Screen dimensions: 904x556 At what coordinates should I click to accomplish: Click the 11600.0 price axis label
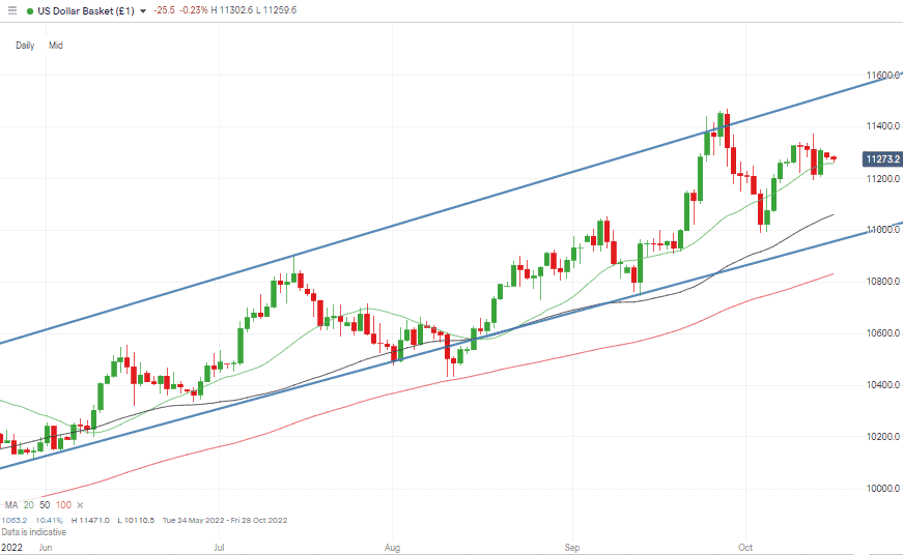coord(883,76)
